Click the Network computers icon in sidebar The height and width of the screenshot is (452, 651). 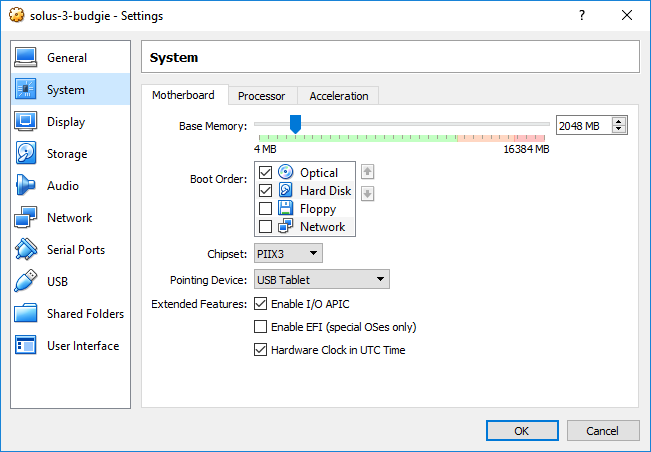[25, 217]
